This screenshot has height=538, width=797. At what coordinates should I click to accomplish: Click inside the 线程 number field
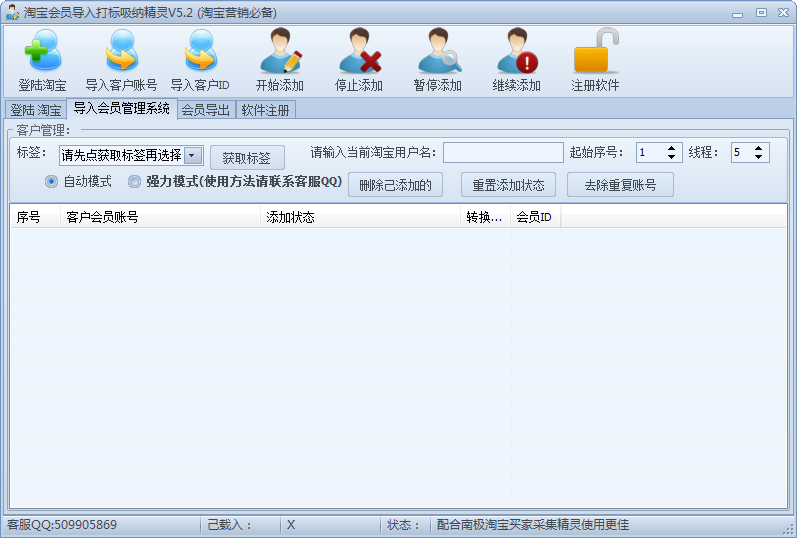pyautogui.click(x=742, y=153)
